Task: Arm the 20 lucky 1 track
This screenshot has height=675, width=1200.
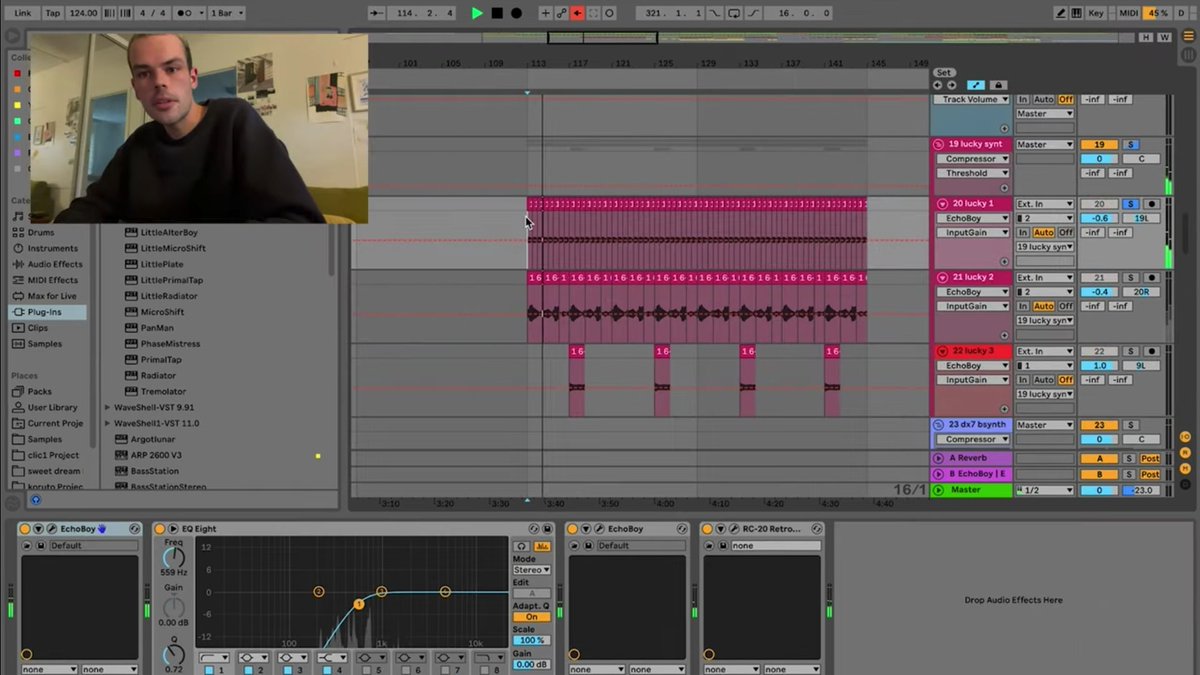Action: coord(1152,204)
